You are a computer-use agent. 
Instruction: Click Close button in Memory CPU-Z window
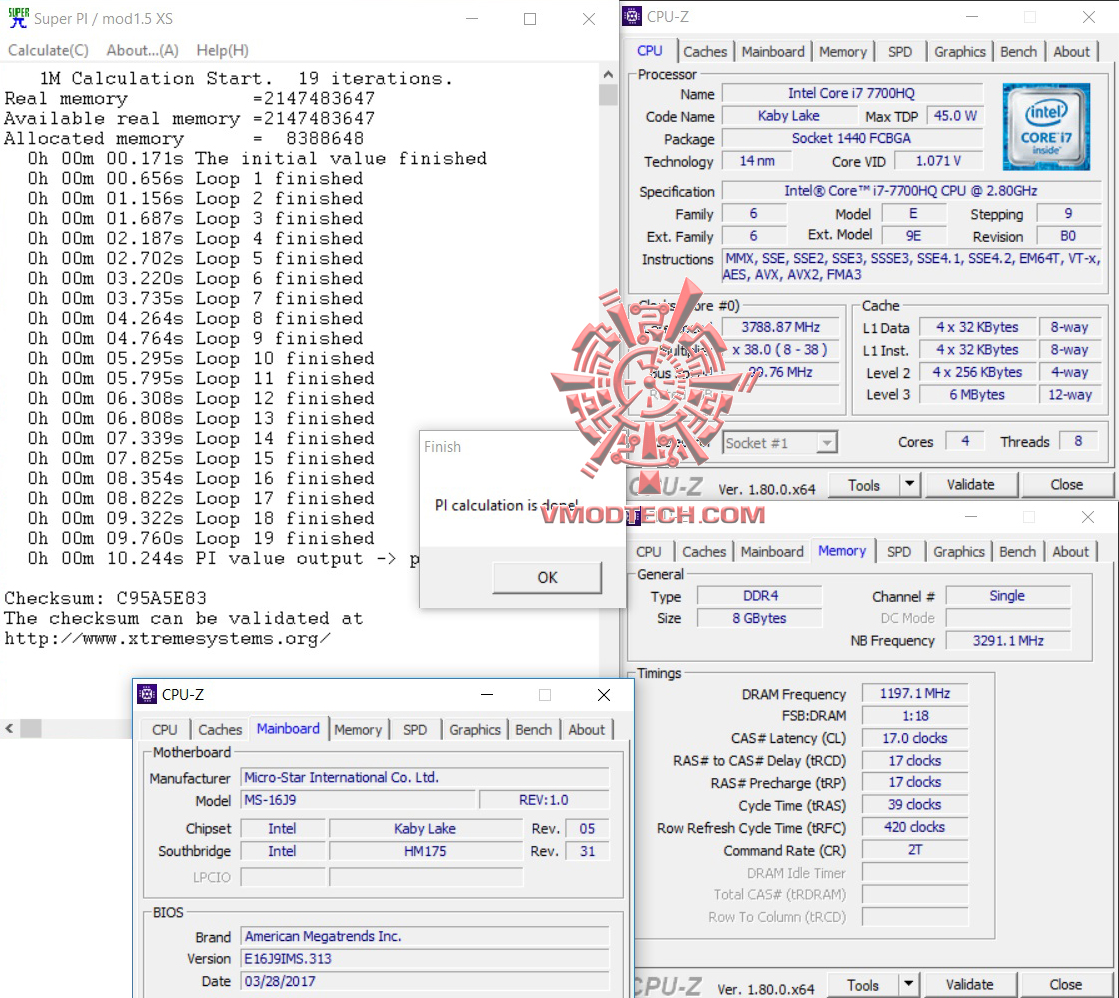pos(1065,984)
